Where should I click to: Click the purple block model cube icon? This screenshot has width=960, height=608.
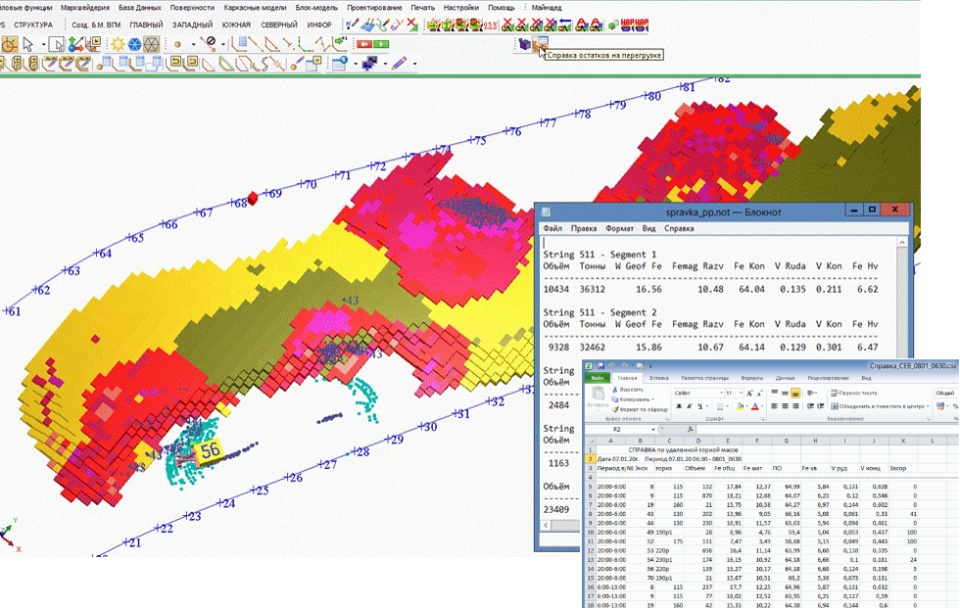coord(524,43)
